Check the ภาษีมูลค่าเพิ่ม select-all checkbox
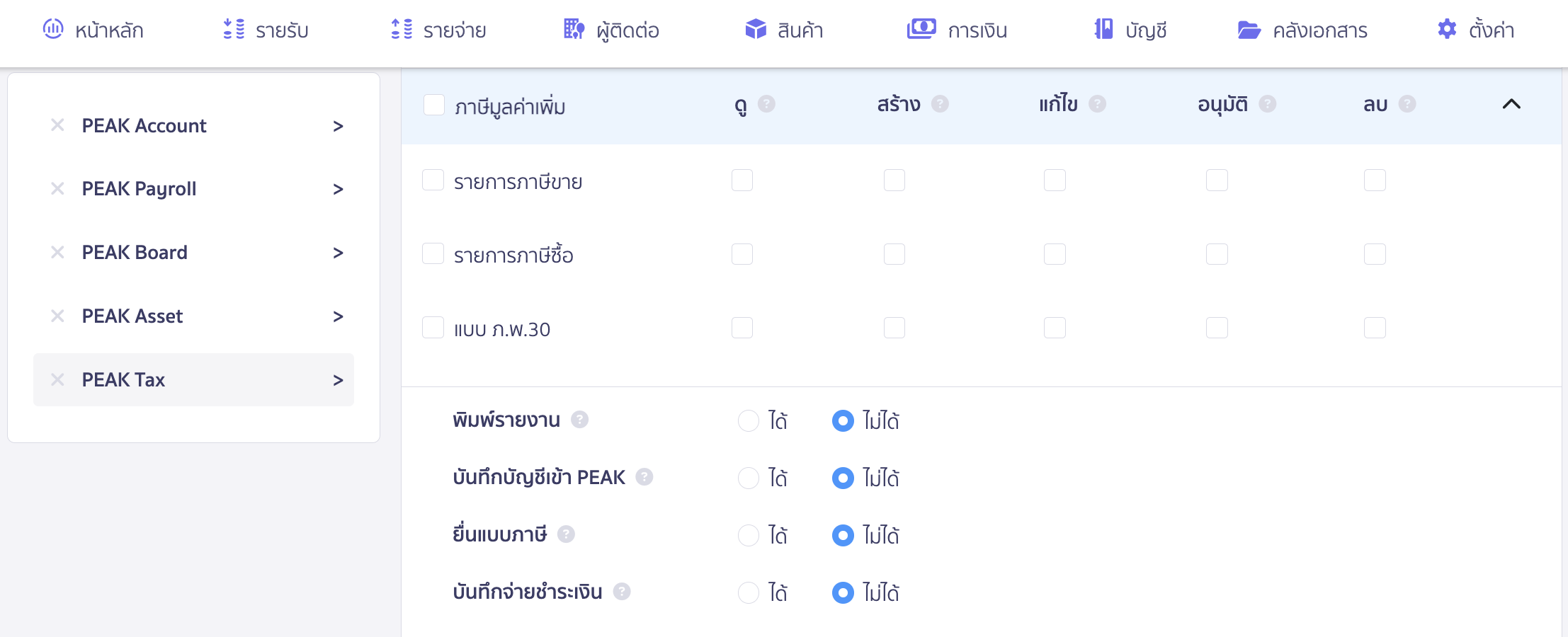This screenshot has width=1568, height=637. [x=433, y=103]
